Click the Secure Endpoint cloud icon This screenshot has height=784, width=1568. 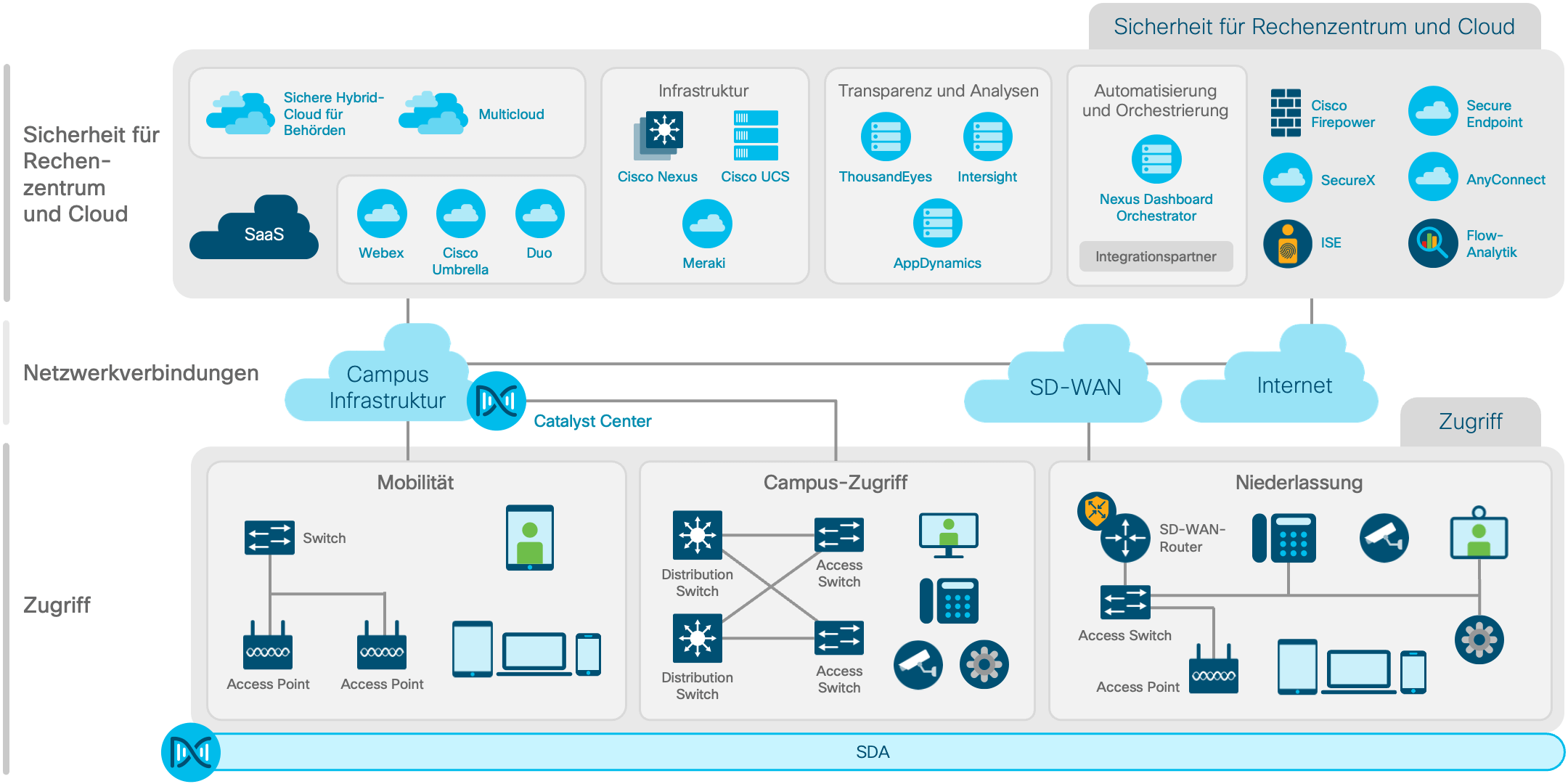1433,111
